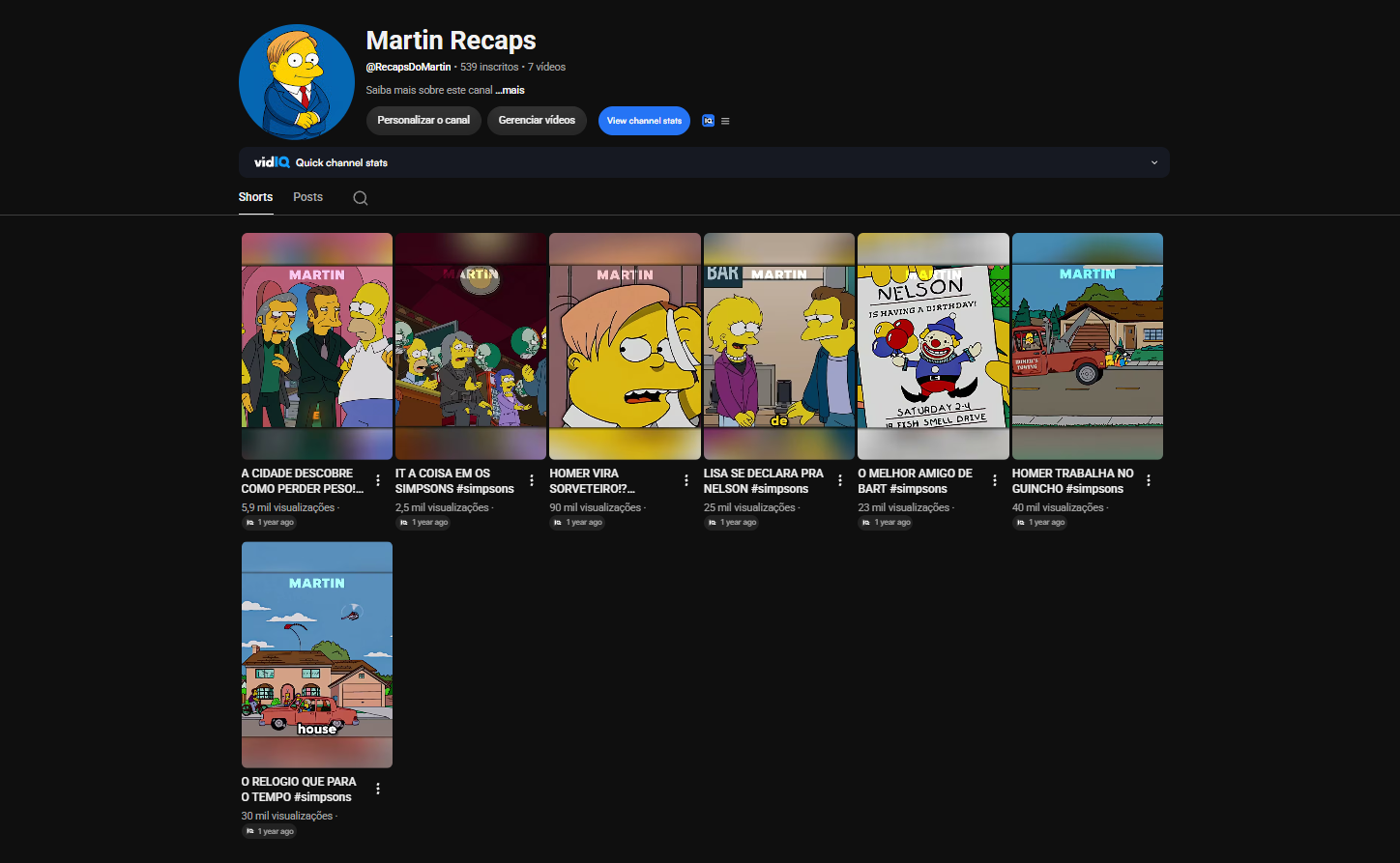1400x863 pixels.
Task: Open vidIQ hamburger menu icon near channel buttons
Action: 725,121
